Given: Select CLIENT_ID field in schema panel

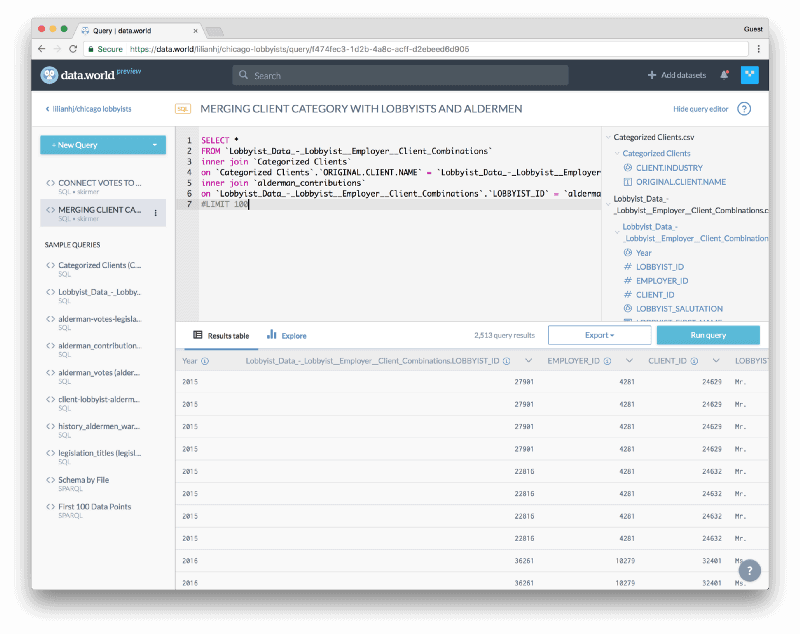Looking at the screenshot, I should point(655,295).
